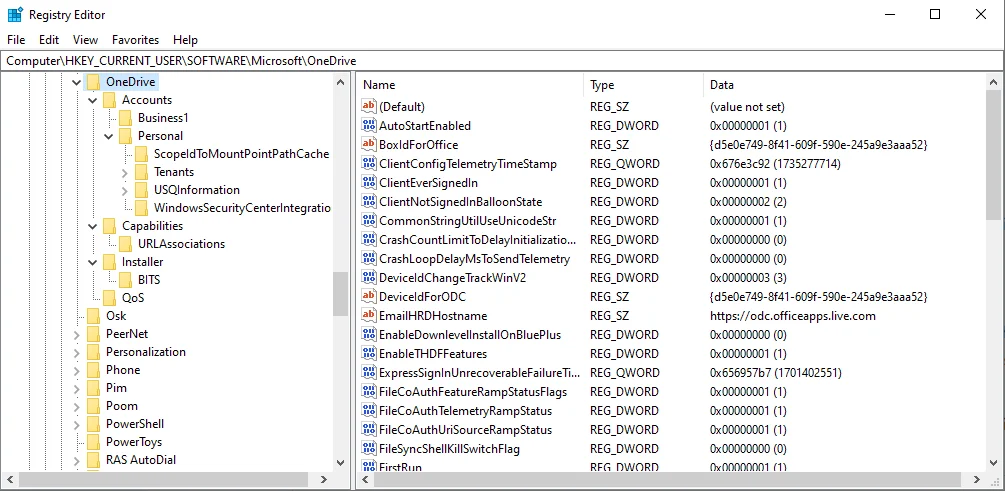Image resolution: width=1005 pixels, height=491 pixels.
Task: Expand the Tenants tree node
Action: click(124, 172)
